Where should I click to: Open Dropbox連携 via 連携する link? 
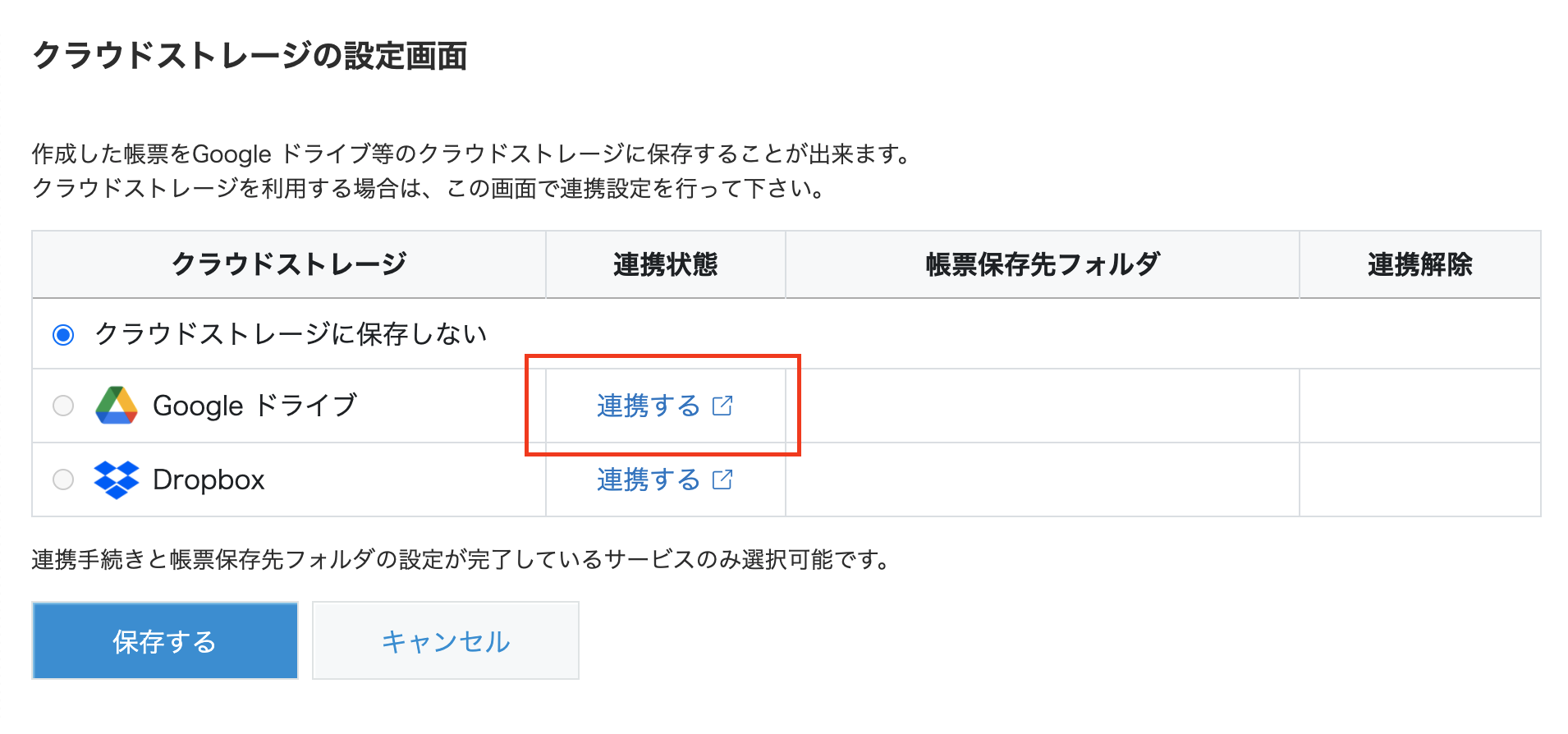click(x=649, y=480)
